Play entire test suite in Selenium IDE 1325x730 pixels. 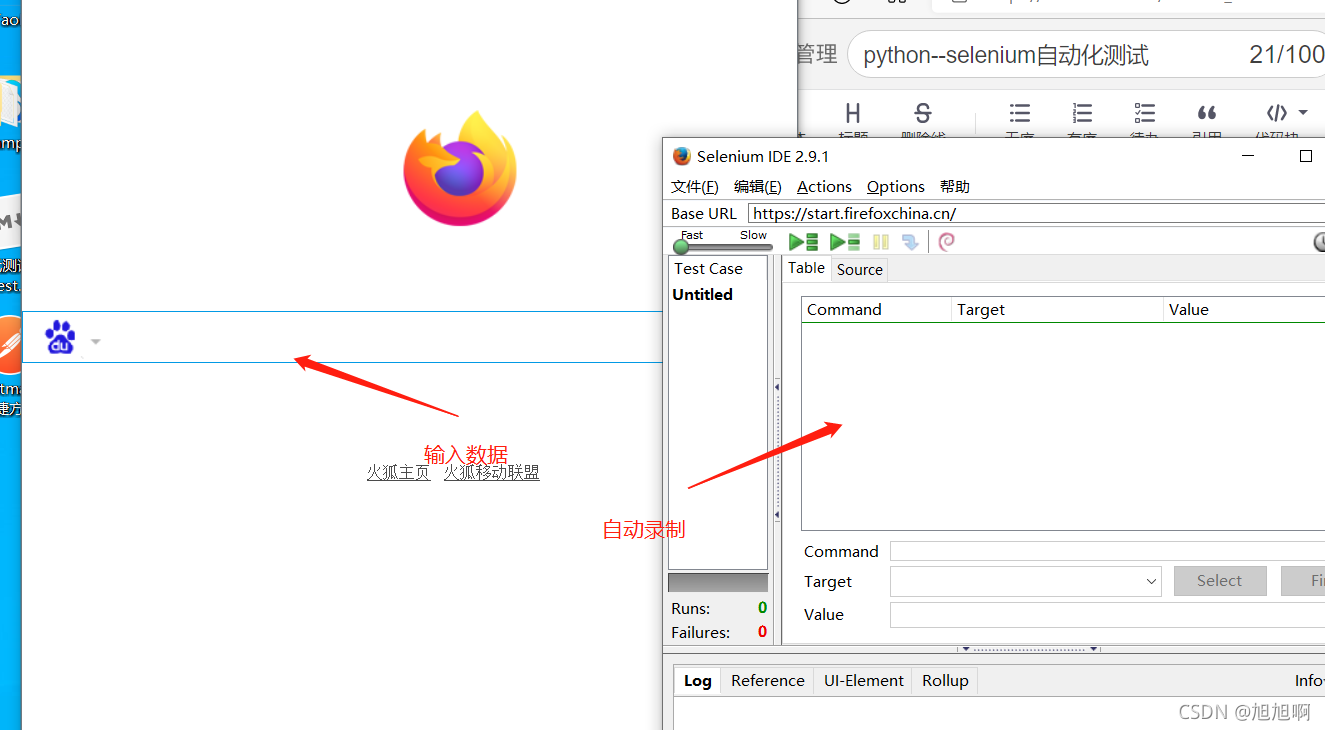803,241
